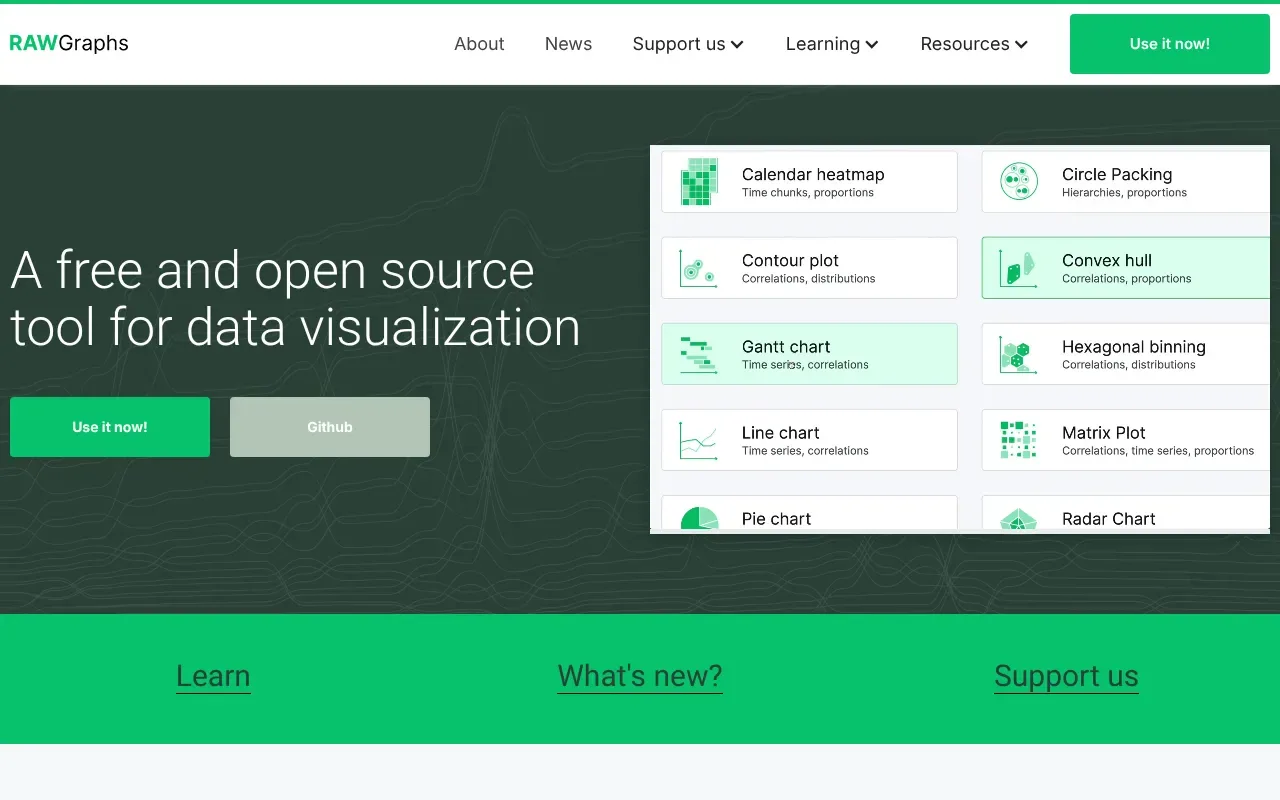The width and height of the screenshot is (1280, 800).
Task: Choose the Convex hull chart icon
Action: [1019, 268]
